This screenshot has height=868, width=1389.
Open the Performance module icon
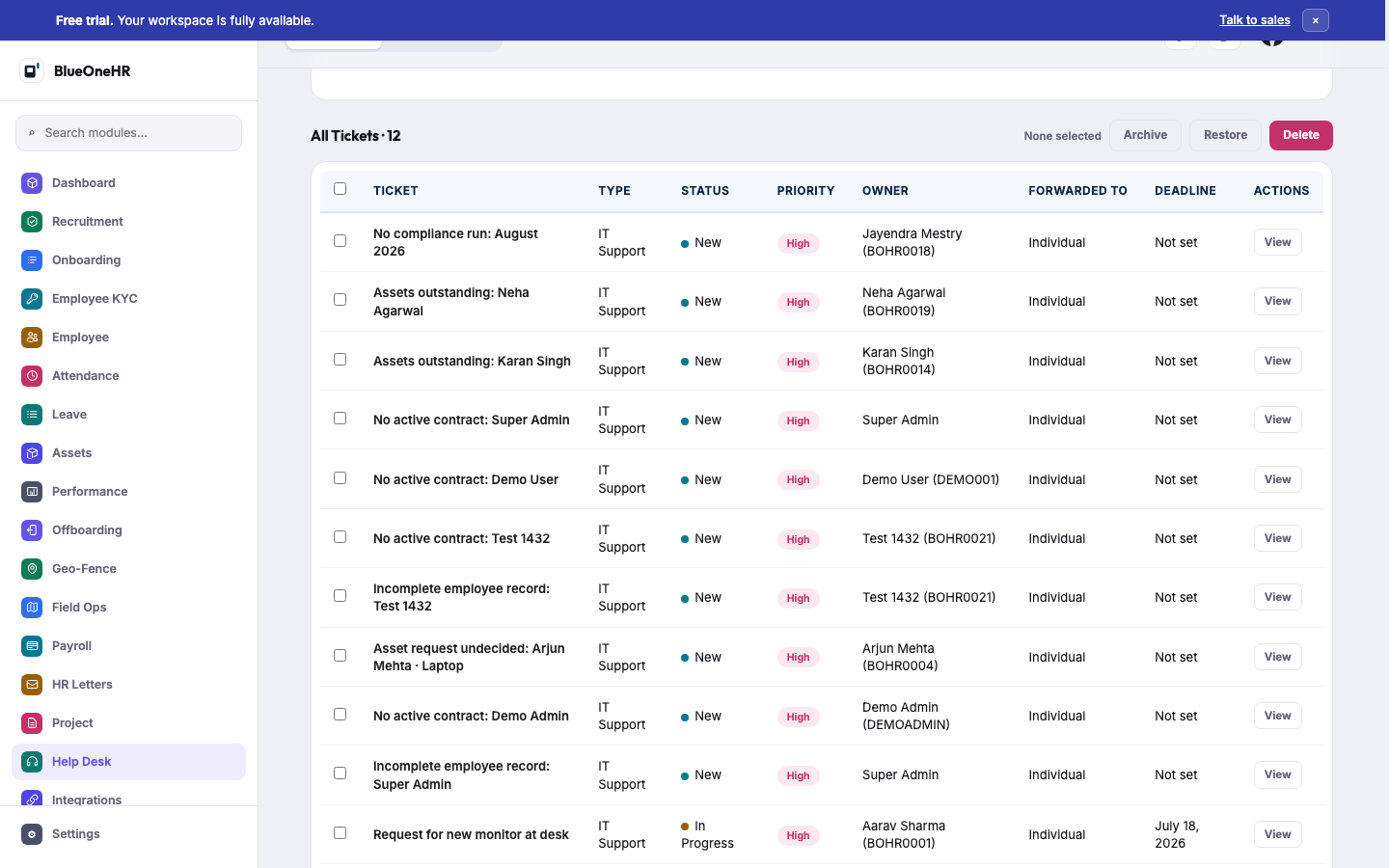32,492
